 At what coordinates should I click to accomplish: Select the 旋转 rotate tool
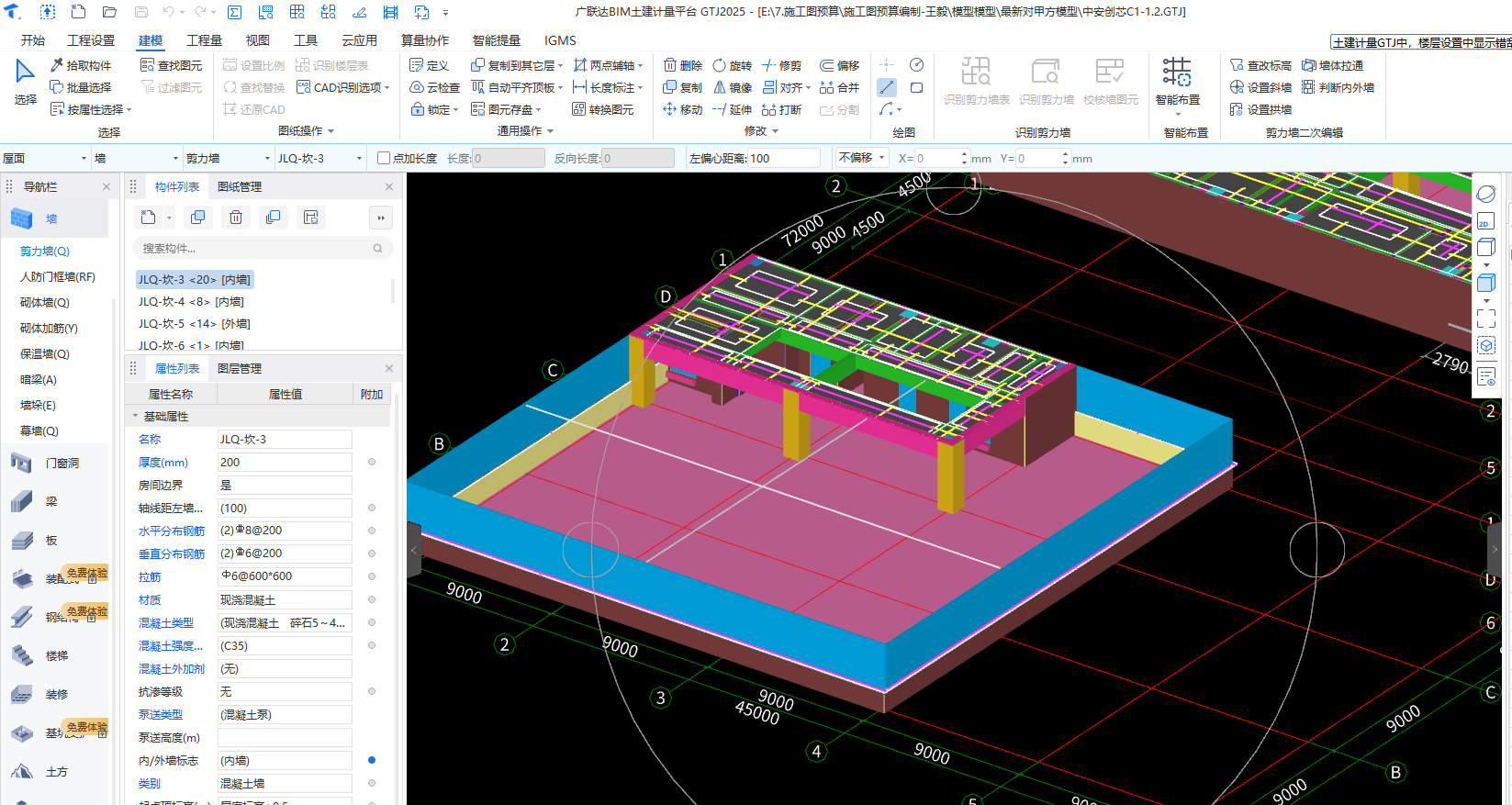733,65
